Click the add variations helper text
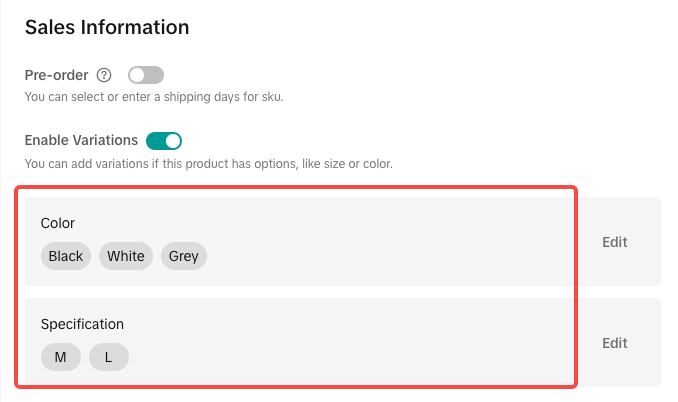The width and height of the screenshot is (678, 402). (x=208, y=162)
